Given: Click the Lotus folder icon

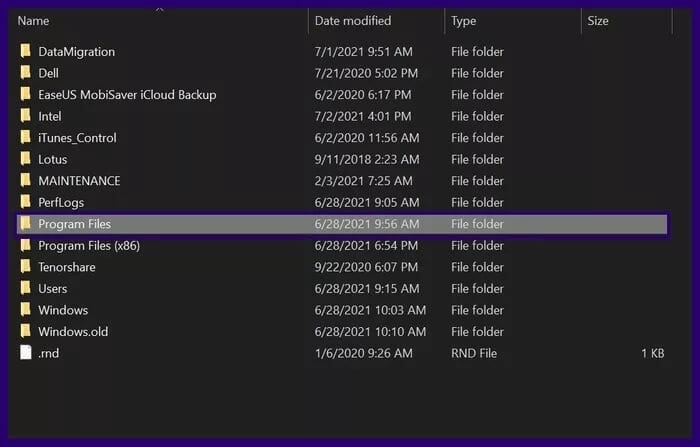Looking at the screenshot, I should pyautogui.click(x=26, y=159).
